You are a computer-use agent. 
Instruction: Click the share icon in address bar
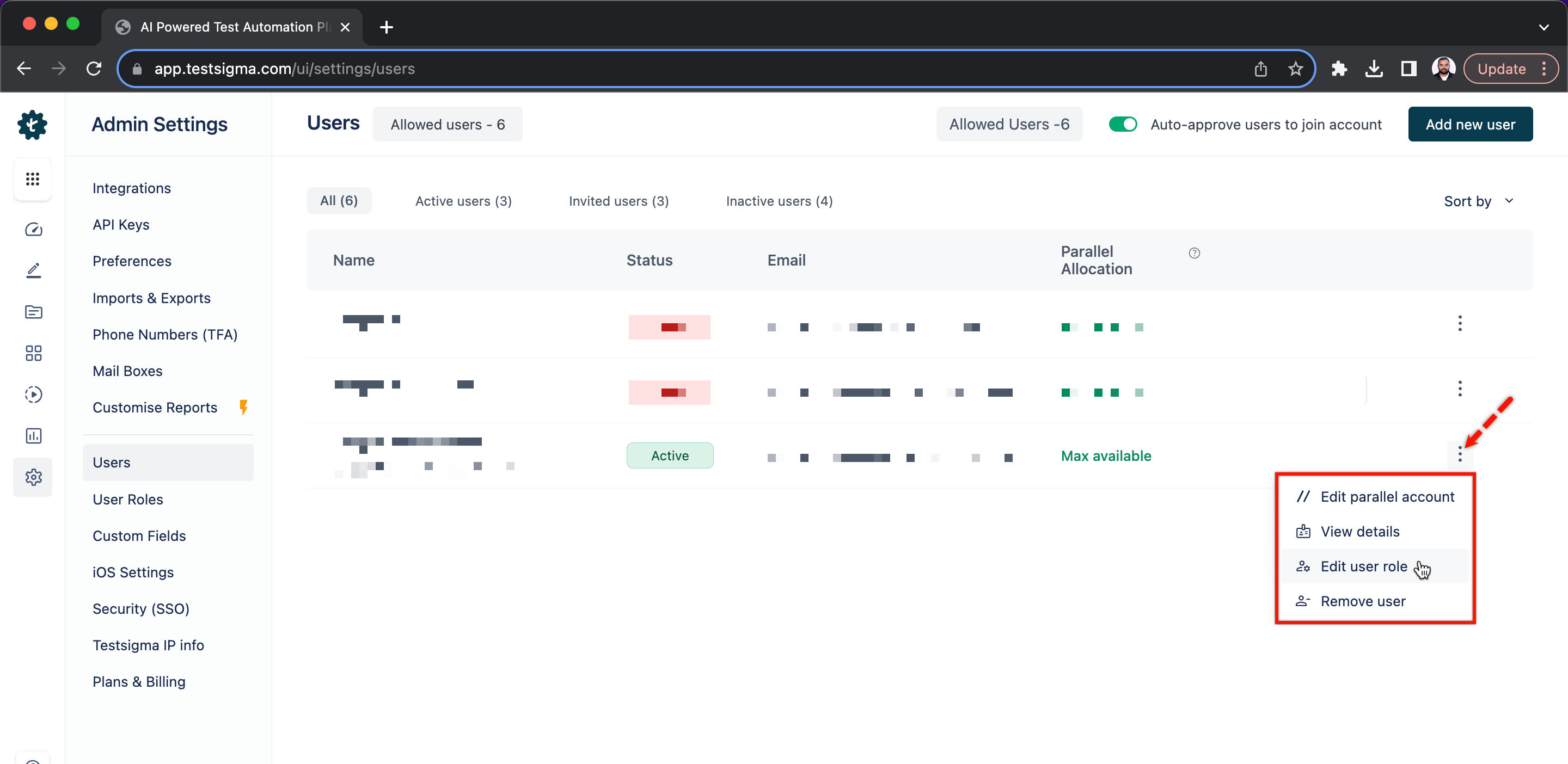1260,69
